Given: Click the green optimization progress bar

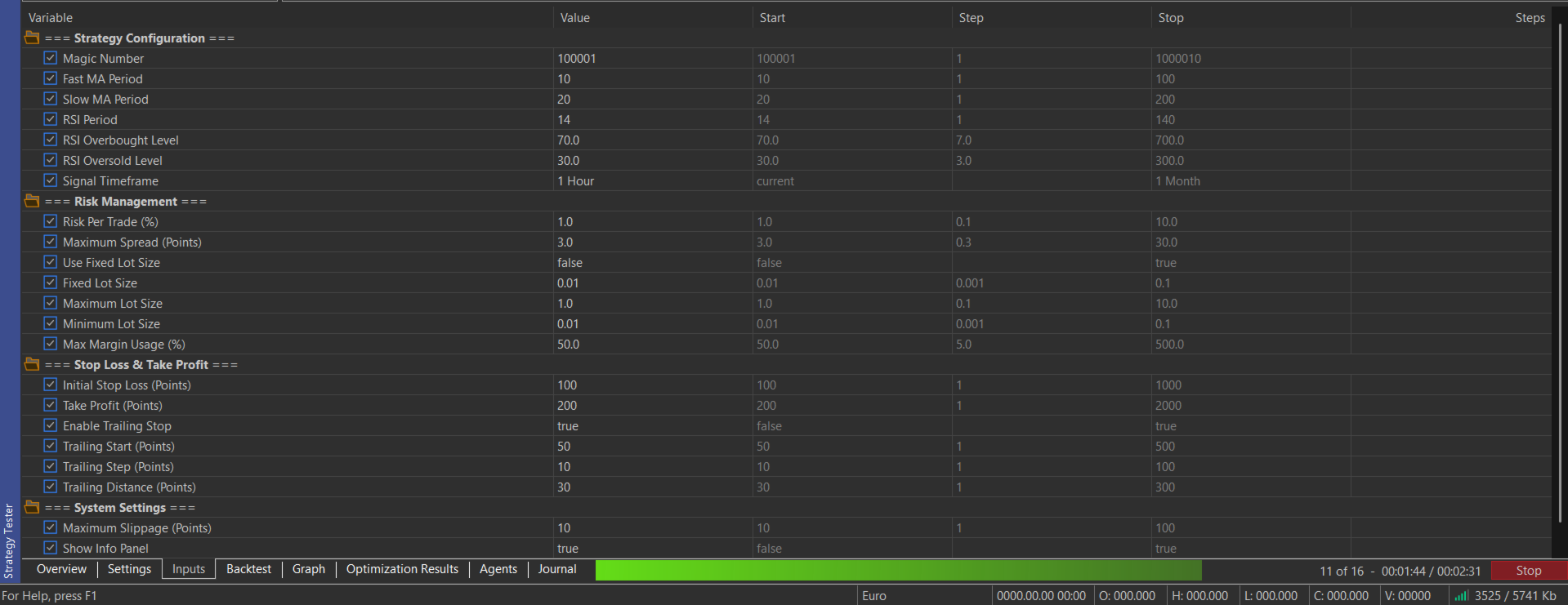Looking at the screenshot, I should (x=899, y=570).
